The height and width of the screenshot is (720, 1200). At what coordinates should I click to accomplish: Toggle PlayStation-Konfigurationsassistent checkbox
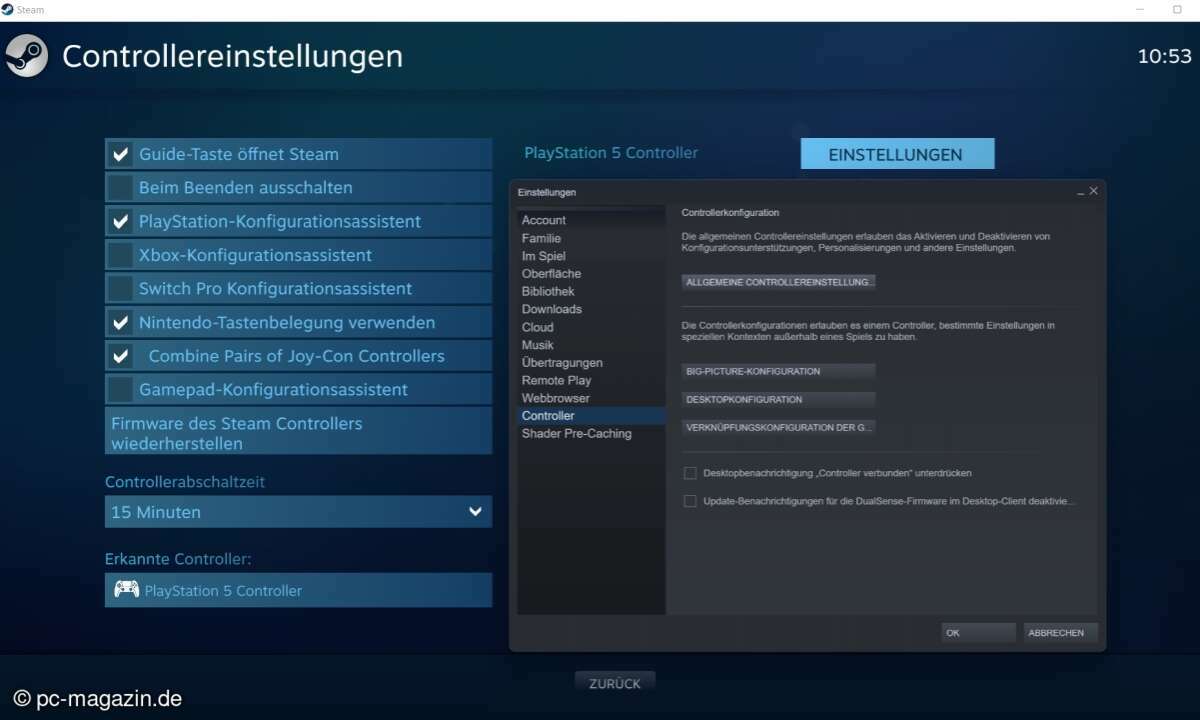(x=120, y=221)
